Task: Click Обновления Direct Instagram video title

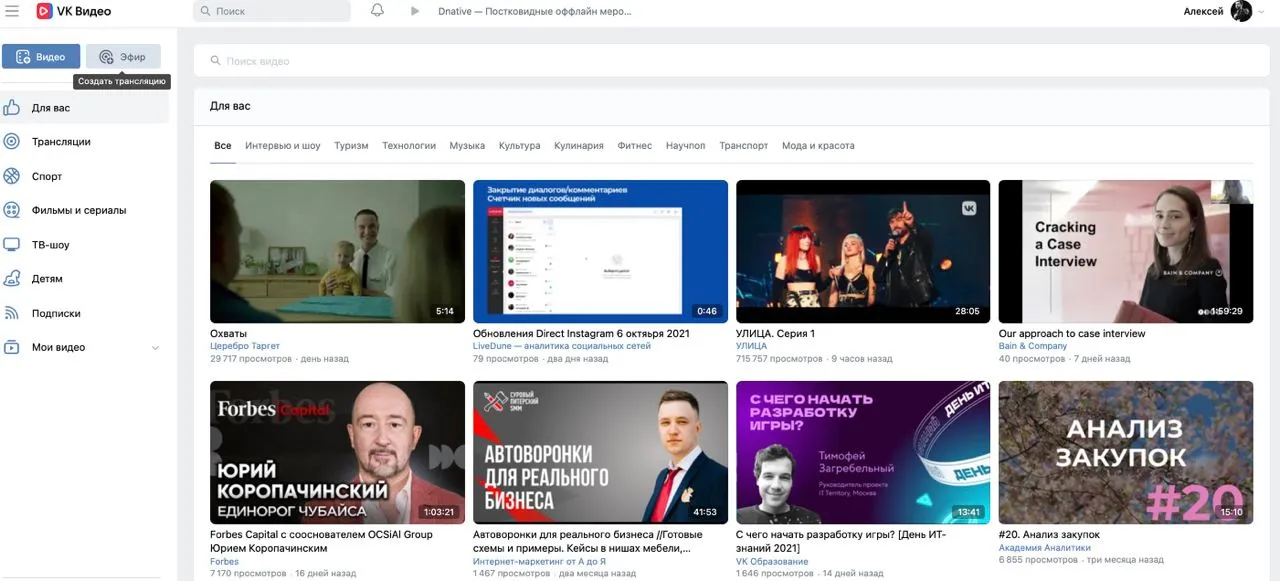Action: click(581, 334)
